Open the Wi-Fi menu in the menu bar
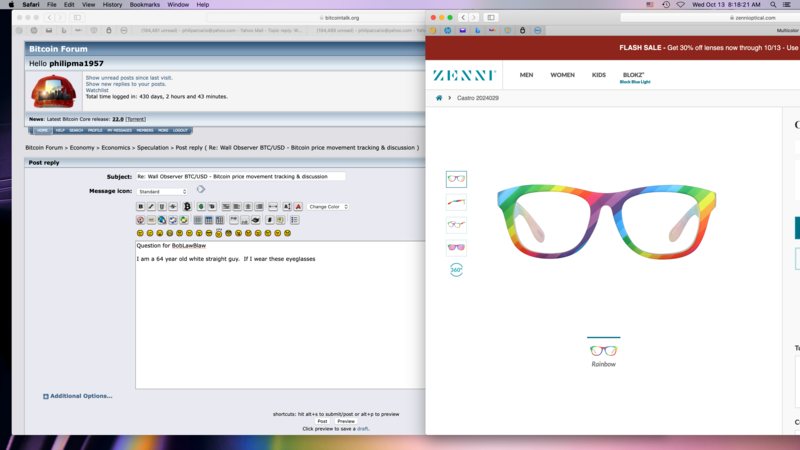800x450 pixels. coord(681,5)
